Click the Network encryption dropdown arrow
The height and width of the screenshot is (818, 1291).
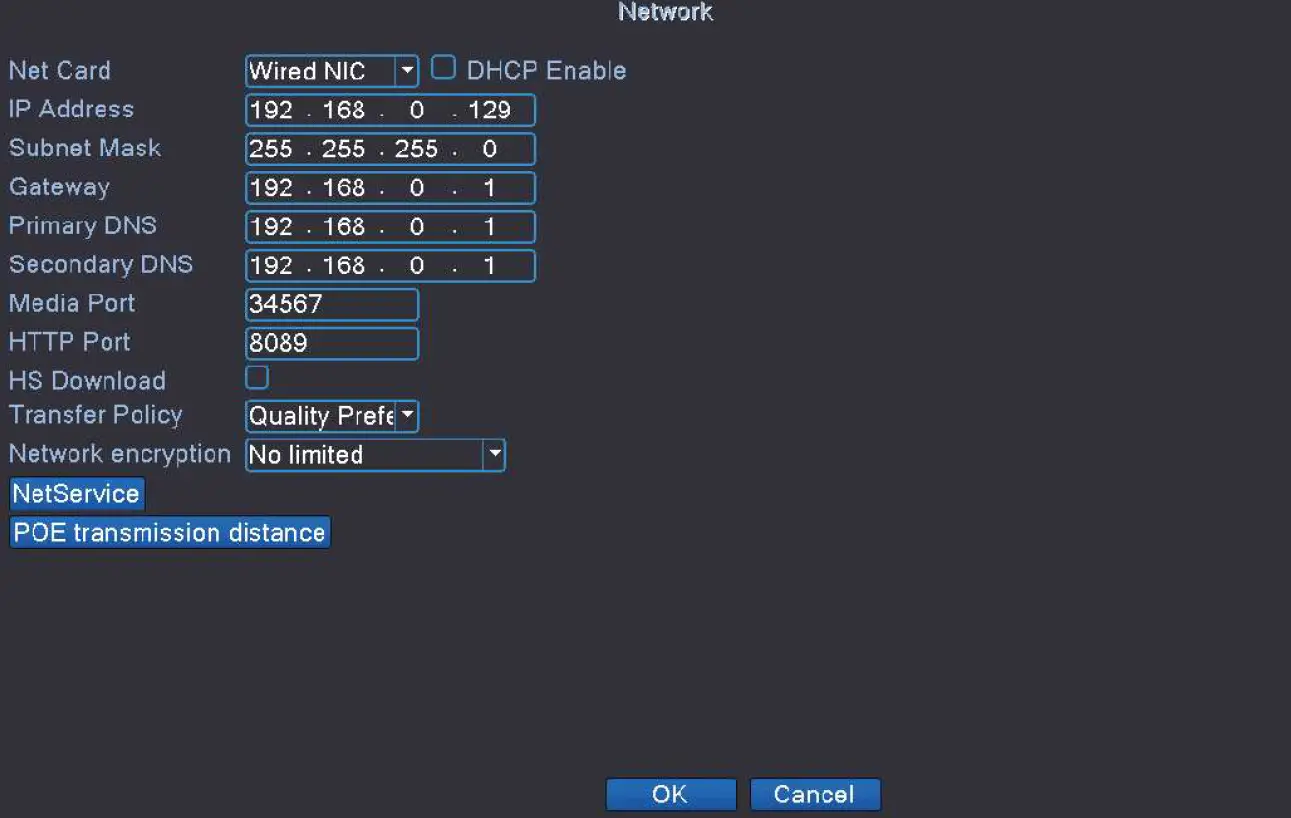coord(495,455)
